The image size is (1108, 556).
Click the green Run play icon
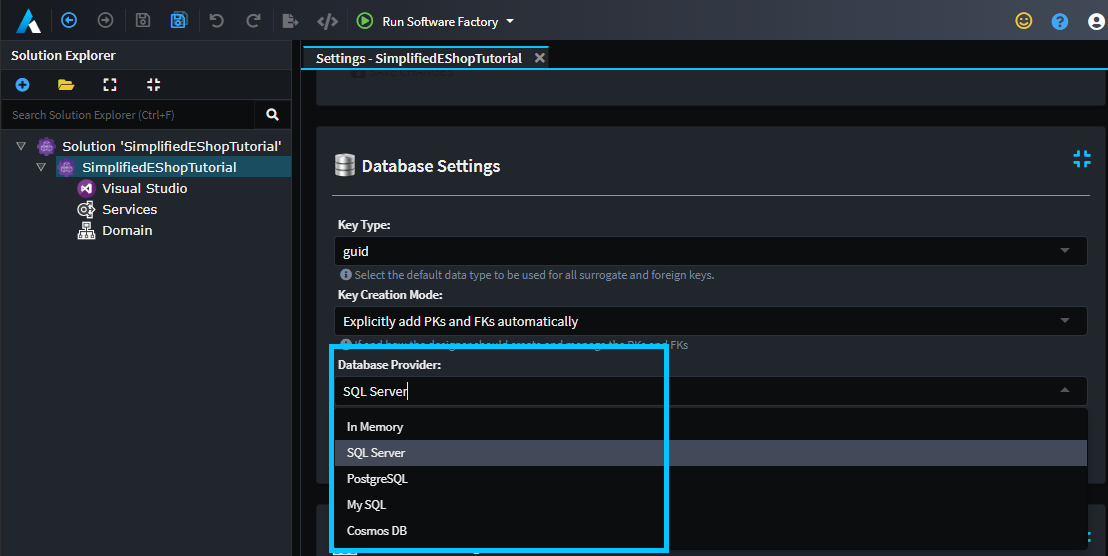coord(365,21)
